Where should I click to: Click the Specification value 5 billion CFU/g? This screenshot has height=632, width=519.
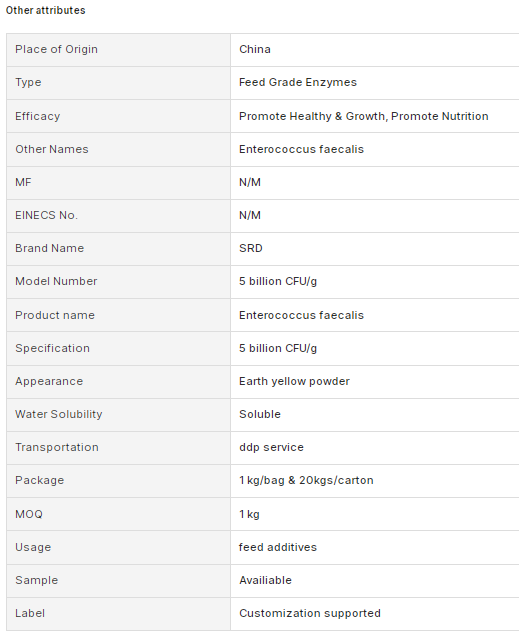pos(278,349)
